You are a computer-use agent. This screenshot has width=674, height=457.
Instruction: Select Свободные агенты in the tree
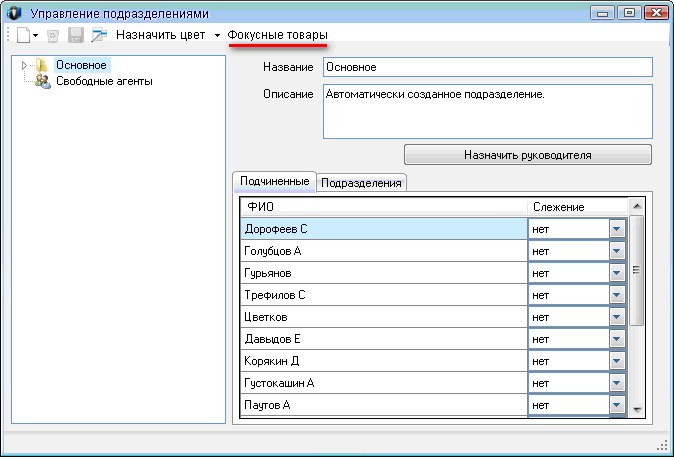[x=104, y=81]
